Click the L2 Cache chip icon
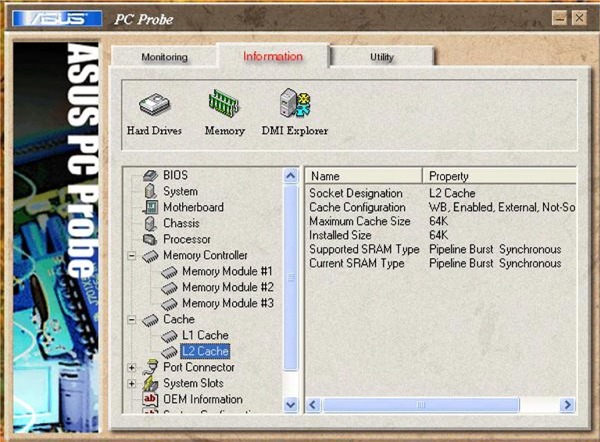The height and width of the screenshot is (442, 600). [x=169, y=351]
